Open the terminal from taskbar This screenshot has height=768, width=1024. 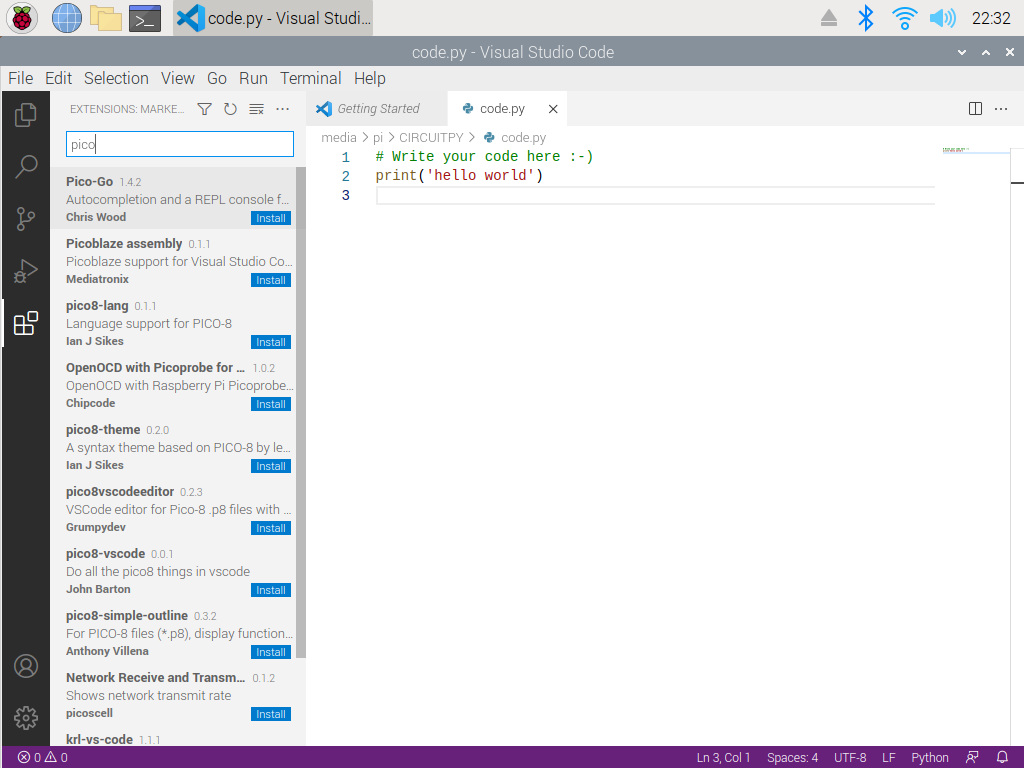point(145,18)
